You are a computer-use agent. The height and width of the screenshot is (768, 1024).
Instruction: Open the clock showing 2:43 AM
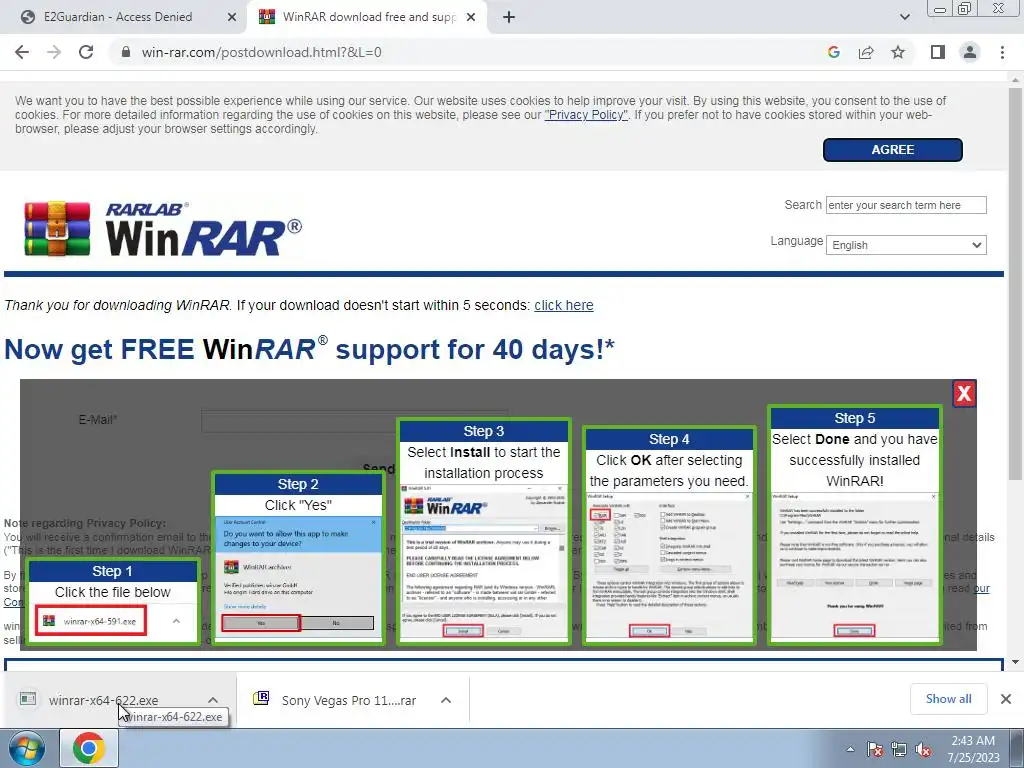(973, 749)
